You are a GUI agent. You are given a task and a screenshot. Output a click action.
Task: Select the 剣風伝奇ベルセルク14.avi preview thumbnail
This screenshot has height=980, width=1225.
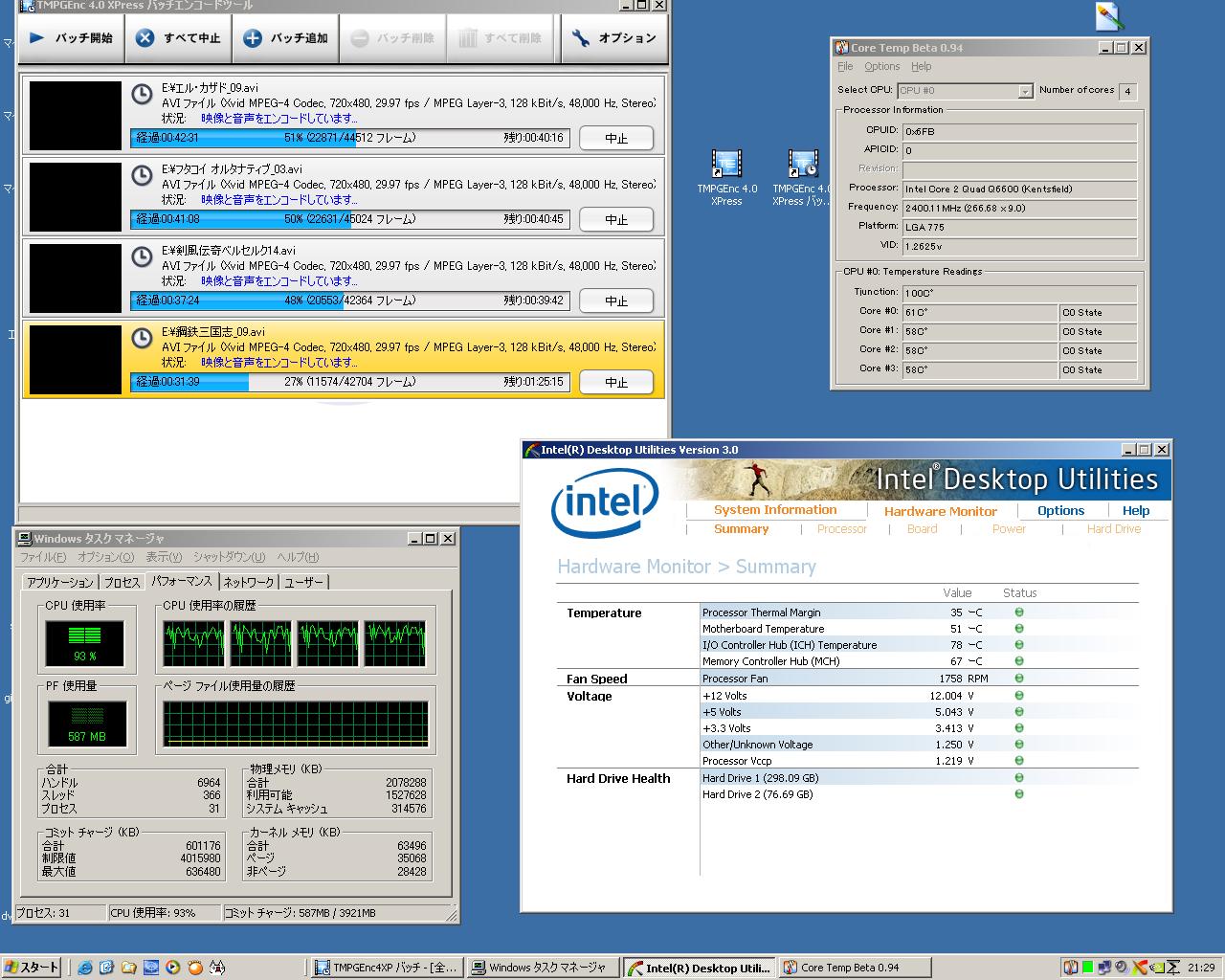click(x=76, y=278)
